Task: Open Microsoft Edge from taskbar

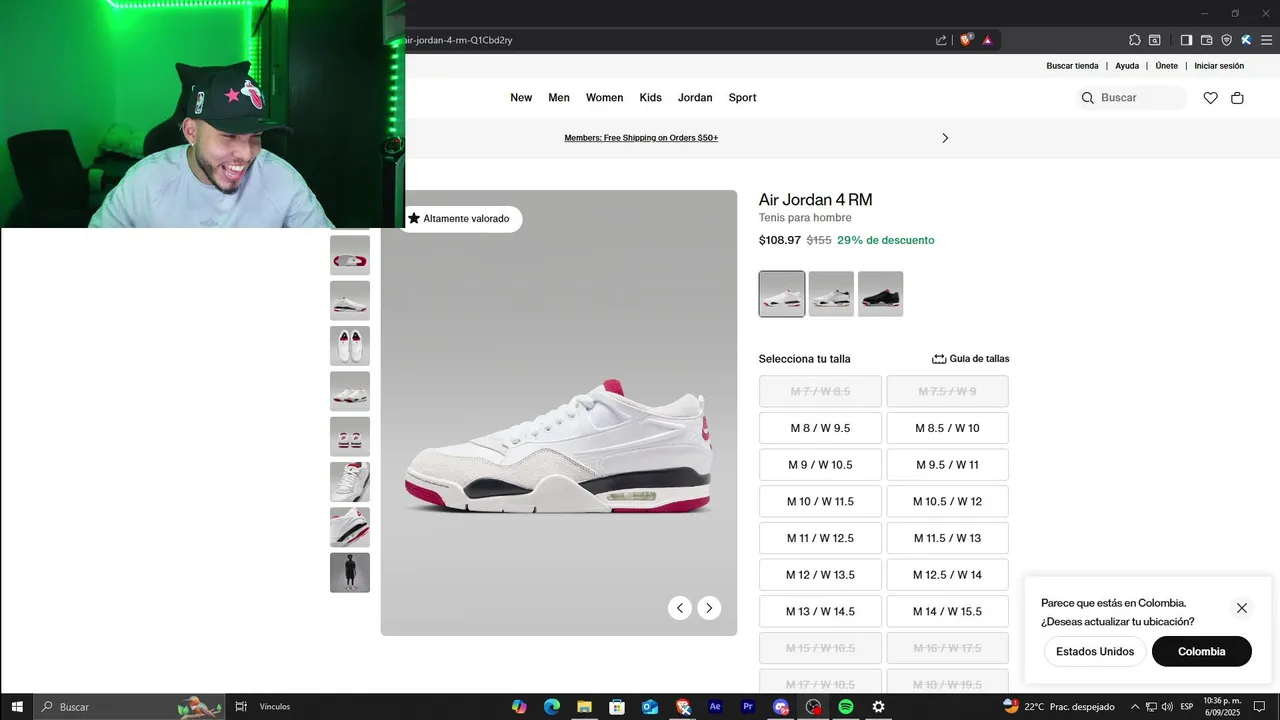Action: point(552,707)
